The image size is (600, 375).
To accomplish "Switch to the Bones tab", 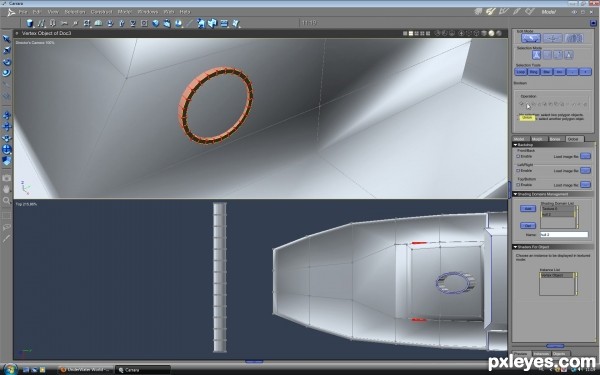I will [556, 139].
